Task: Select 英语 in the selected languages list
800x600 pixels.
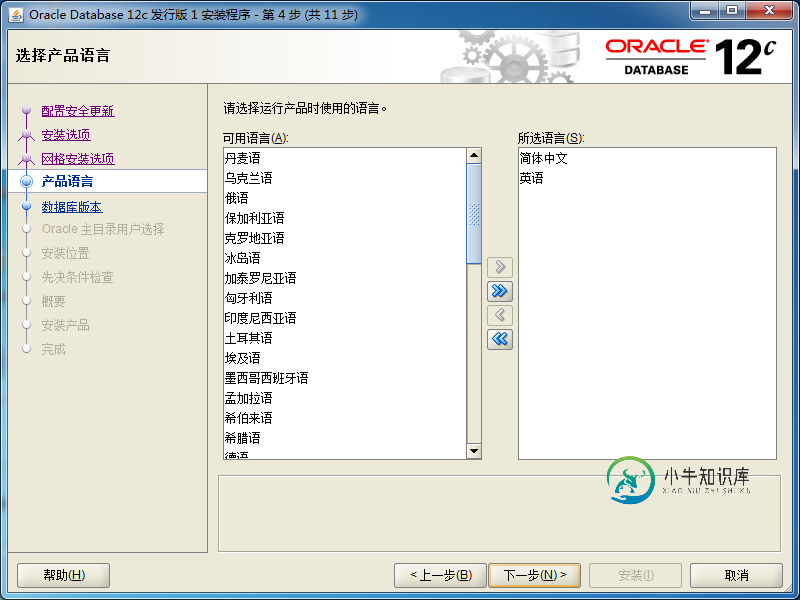Action: (647, 178)
